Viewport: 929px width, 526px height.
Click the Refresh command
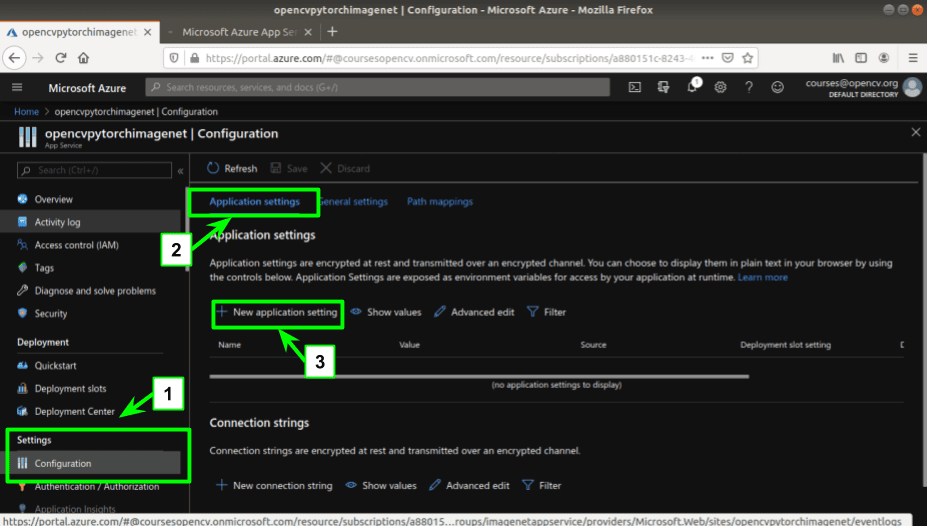click(x=232, y=169)
